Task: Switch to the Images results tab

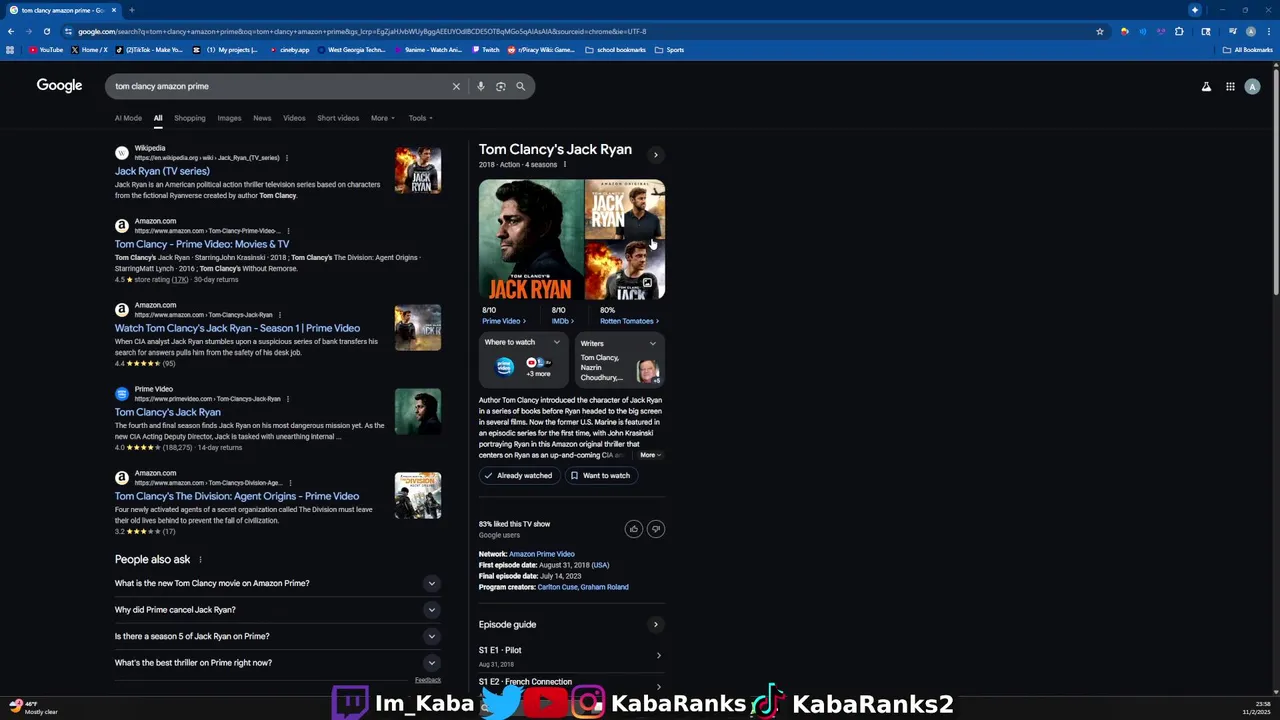Action: 229,118
